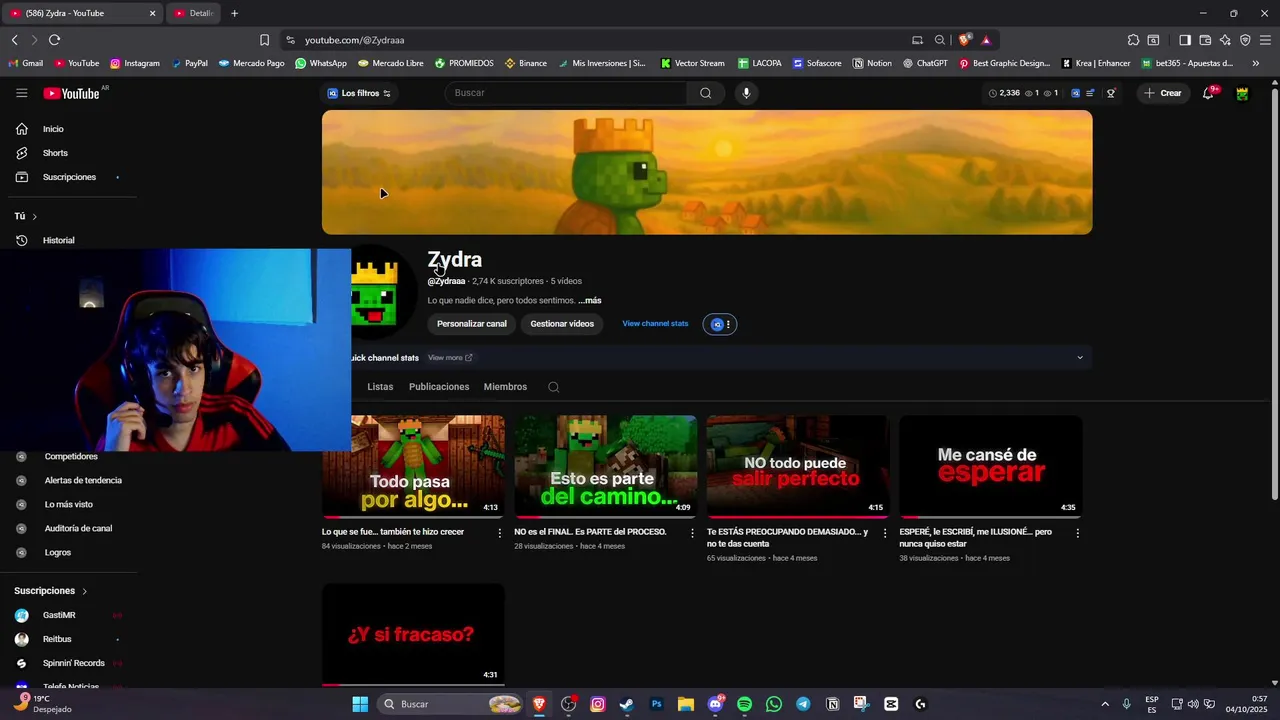This screenshot has width=1280, height=720.
Task: Play the '¿Y si fracaso?' video thumbnail
Action: 413,635
